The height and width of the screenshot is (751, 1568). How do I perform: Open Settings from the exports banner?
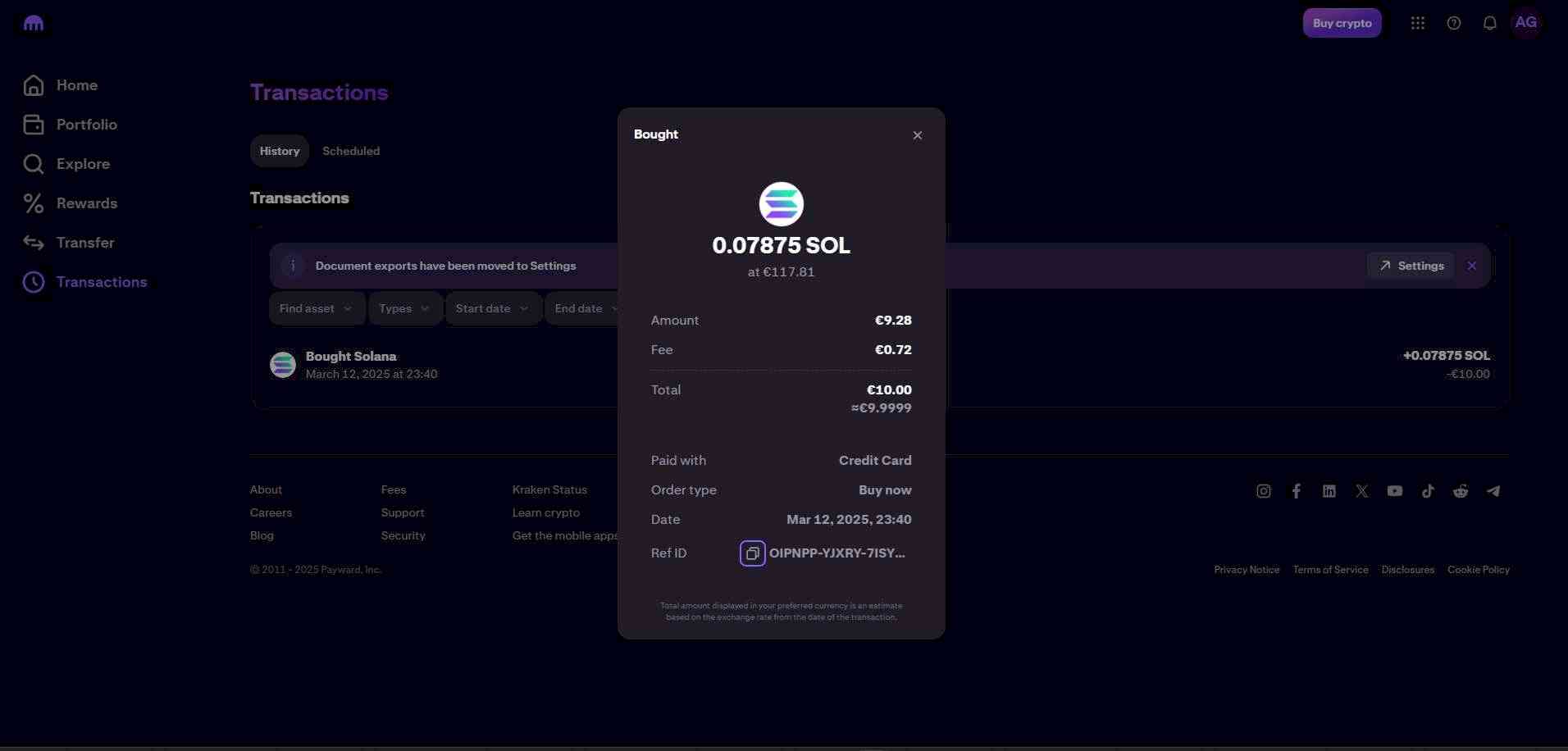1411,266
